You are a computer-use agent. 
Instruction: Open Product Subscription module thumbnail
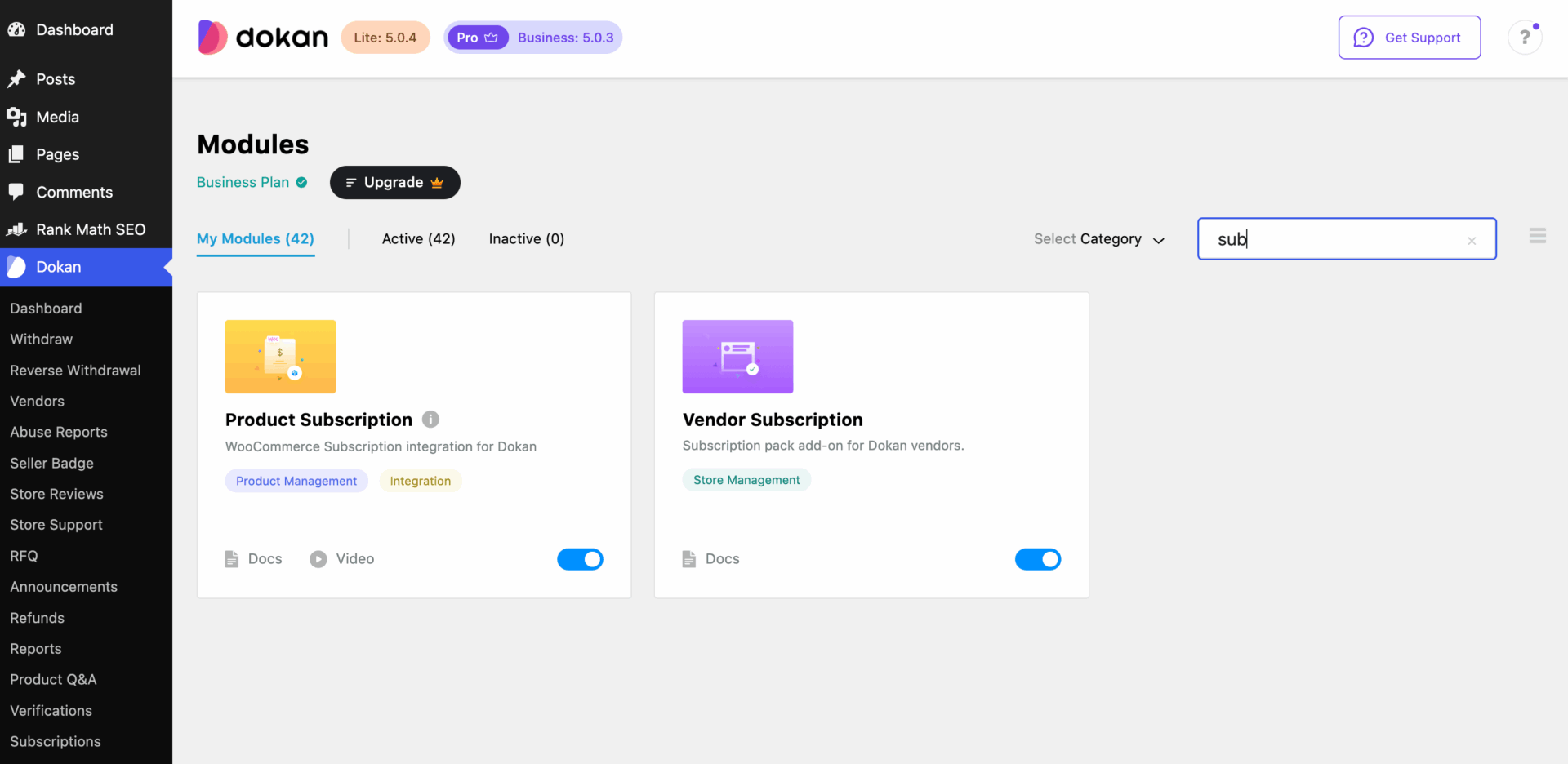click(x=280, y=357)
